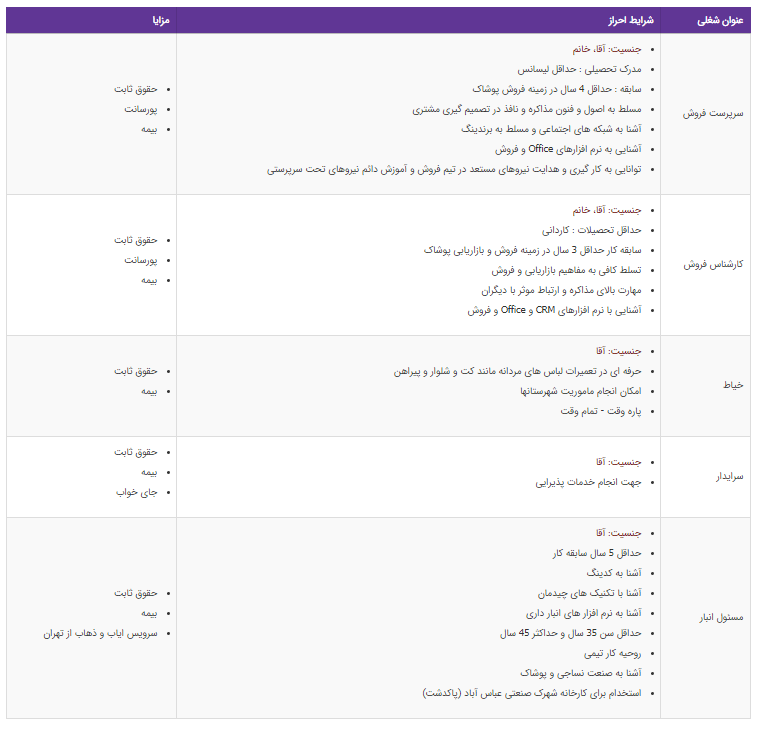Image resolution: width=766 pixels, height=736 pixels.
Task: Select the job title 'خیاط'
Action: tap(733, 385)
